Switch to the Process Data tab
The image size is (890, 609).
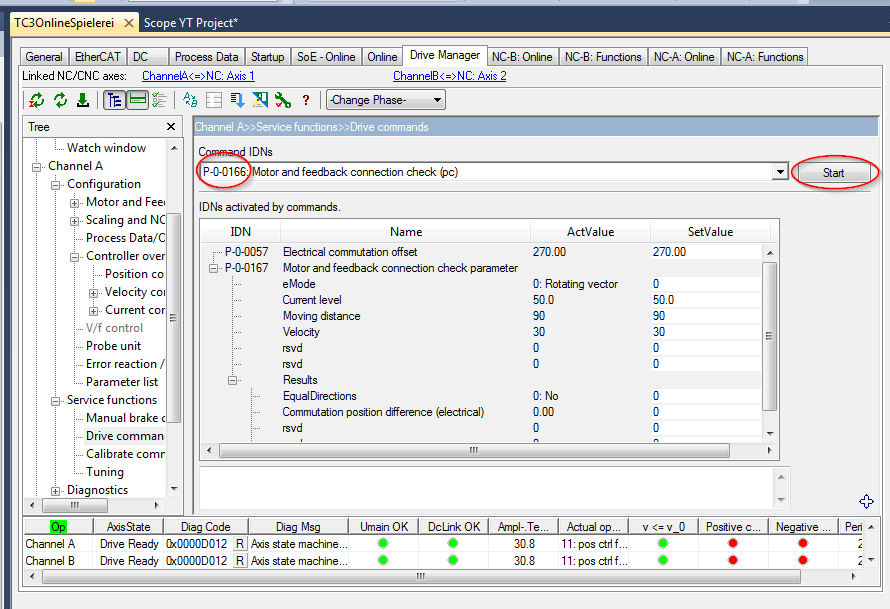(206, 57)
